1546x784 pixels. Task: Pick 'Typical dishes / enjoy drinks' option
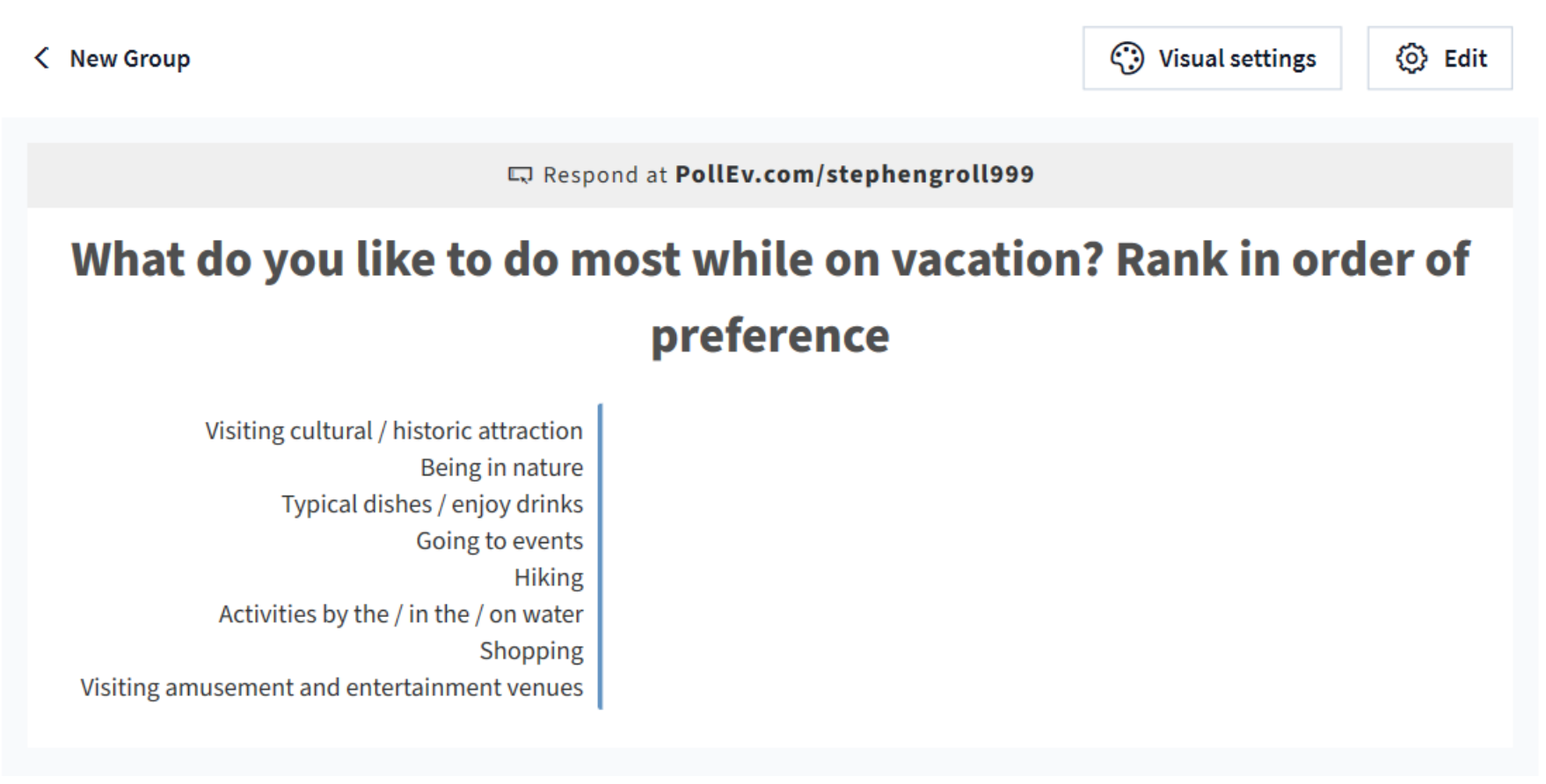click(x=432, y=505)
